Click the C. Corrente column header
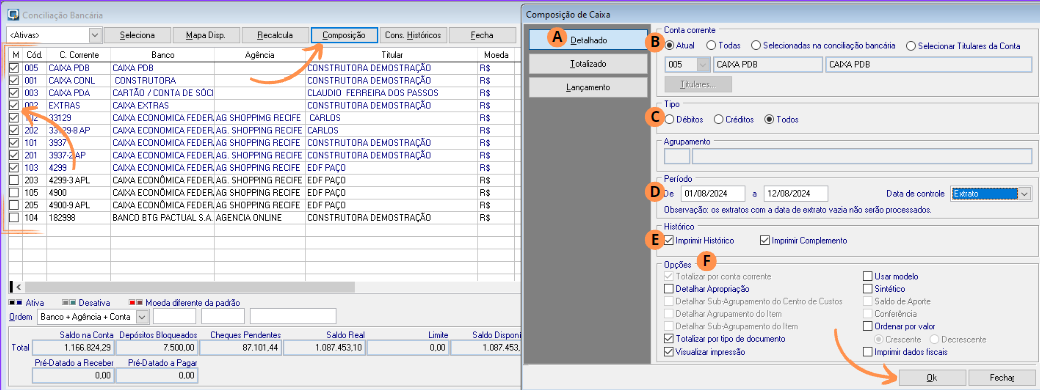 click(78, 55)
